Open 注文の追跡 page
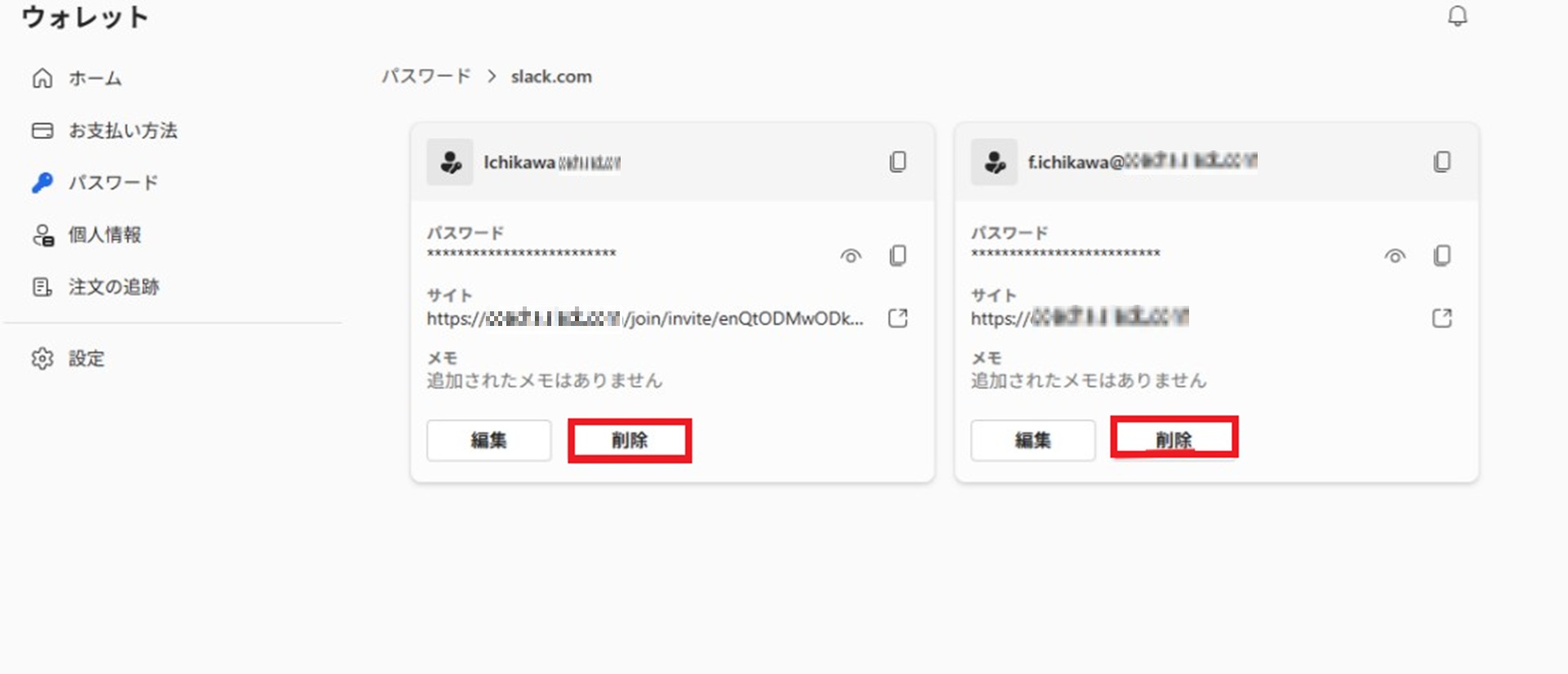Viewport: 1568px width, 674px height. pyautogui.click(x=113, y=287)
